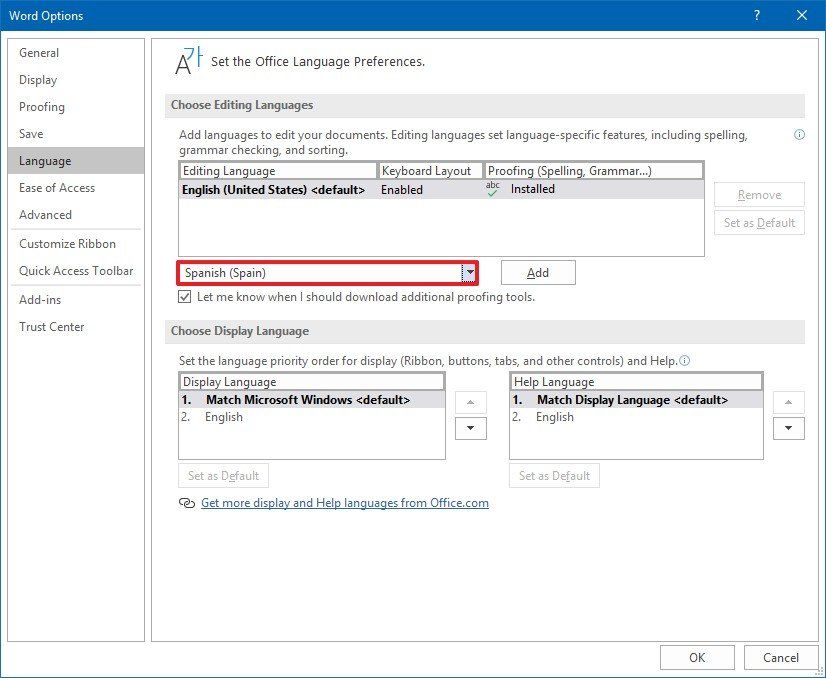Open Office.com languages link
Image resolution: width=826 pixels, height=678 pixels.
point(345,503)
